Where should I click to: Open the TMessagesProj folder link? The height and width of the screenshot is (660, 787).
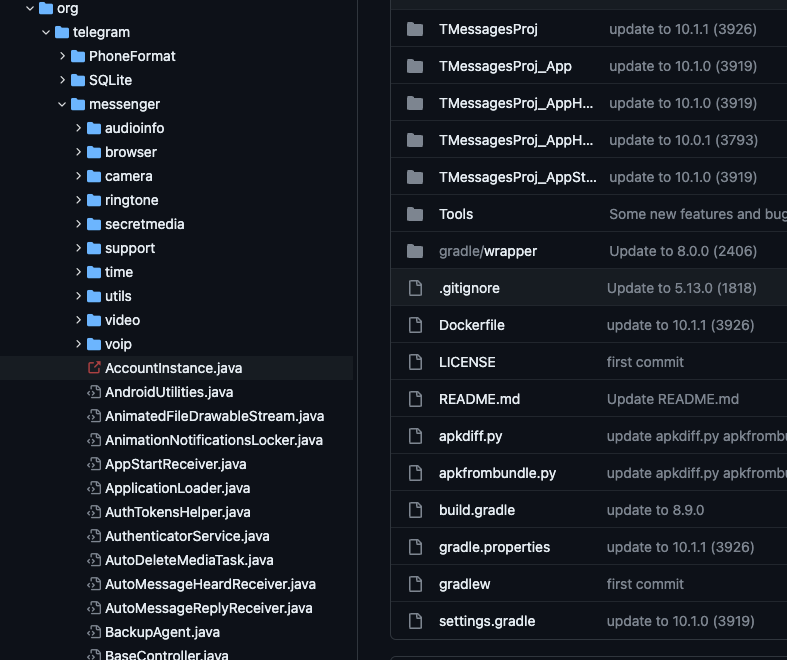point(488,29)
